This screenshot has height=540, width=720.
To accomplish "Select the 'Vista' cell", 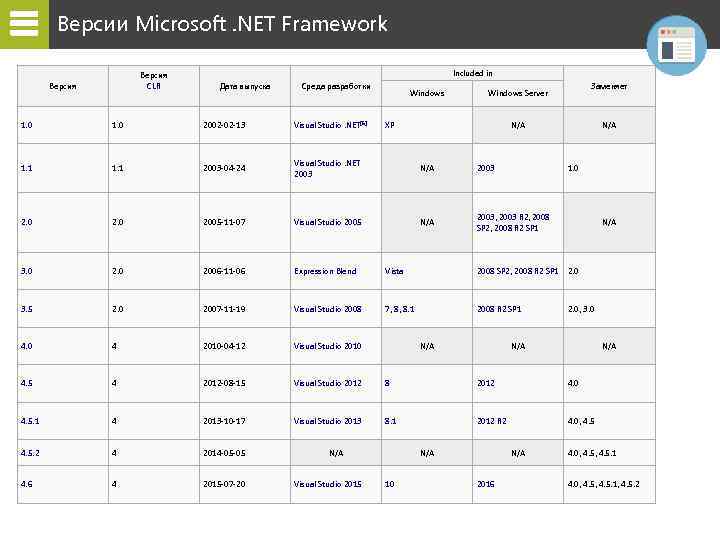I will click(394, 271).
